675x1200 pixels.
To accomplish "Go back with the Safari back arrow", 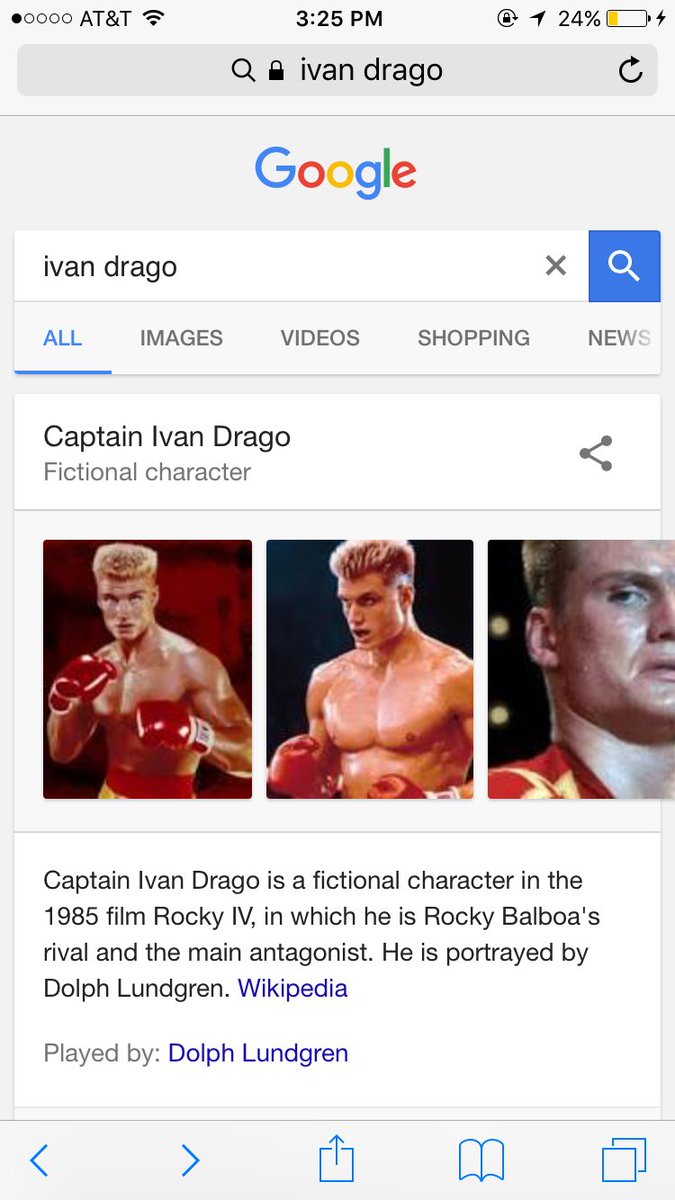I will (39, 1160).
